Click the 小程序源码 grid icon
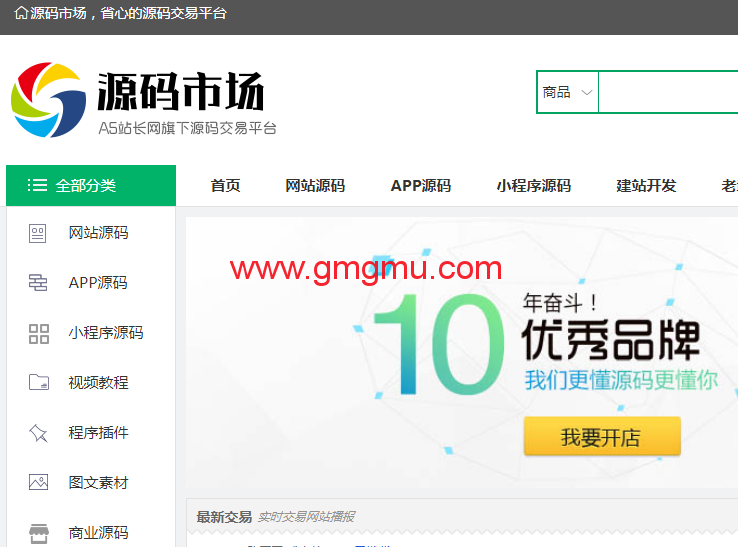Viewport: 738px width, 547px height. click(39, 334)
